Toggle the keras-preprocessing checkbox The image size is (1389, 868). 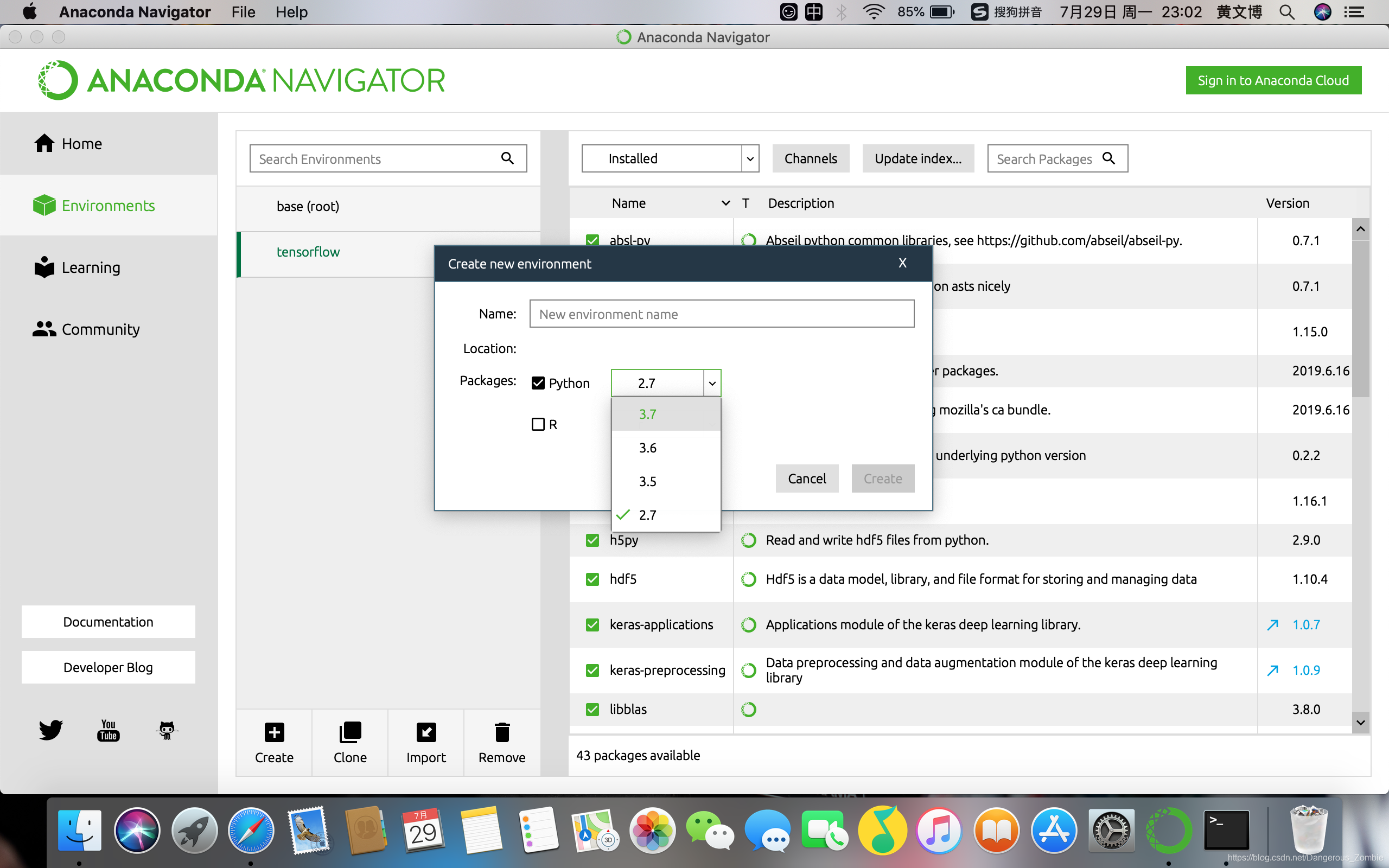tap(592, 670)
